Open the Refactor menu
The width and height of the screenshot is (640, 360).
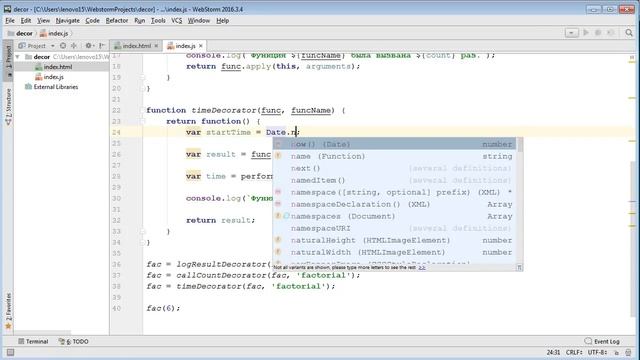click(x=117, y=20)
